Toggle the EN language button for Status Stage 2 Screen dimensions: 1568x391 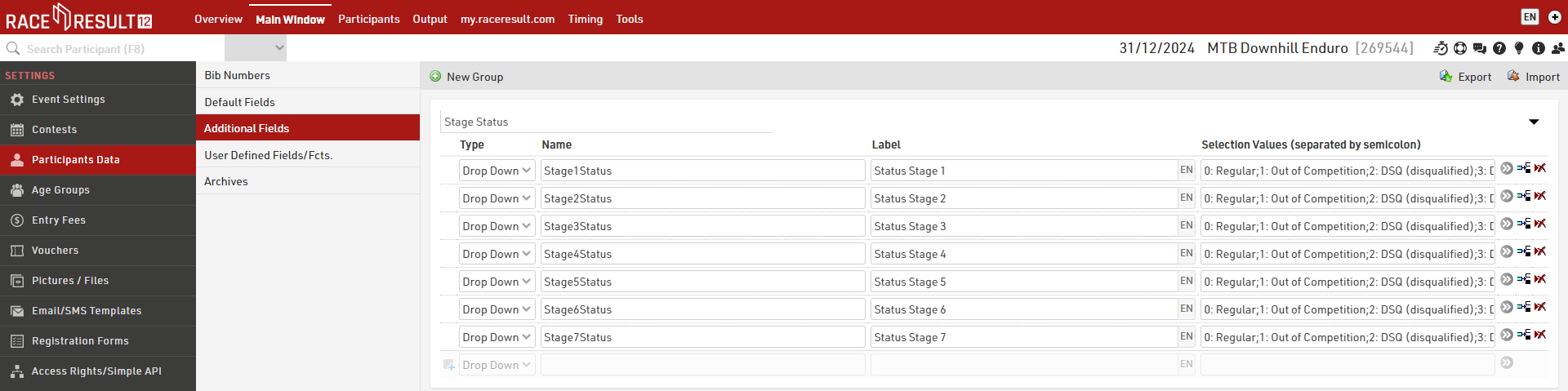coord(1187,198)
